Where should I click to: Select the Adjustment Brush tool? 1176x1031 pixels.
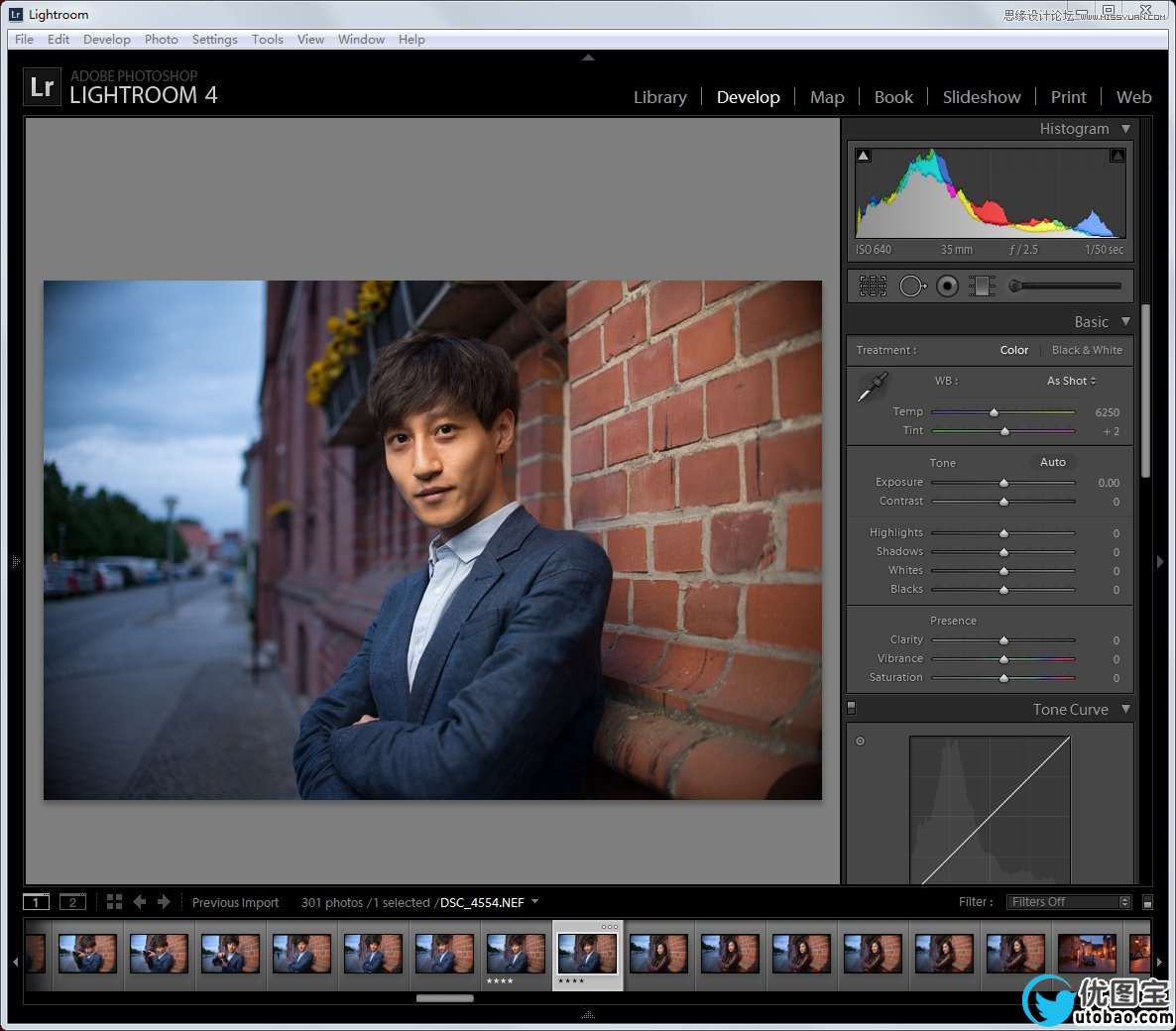pyautogui.click(x=1064, y=286)
